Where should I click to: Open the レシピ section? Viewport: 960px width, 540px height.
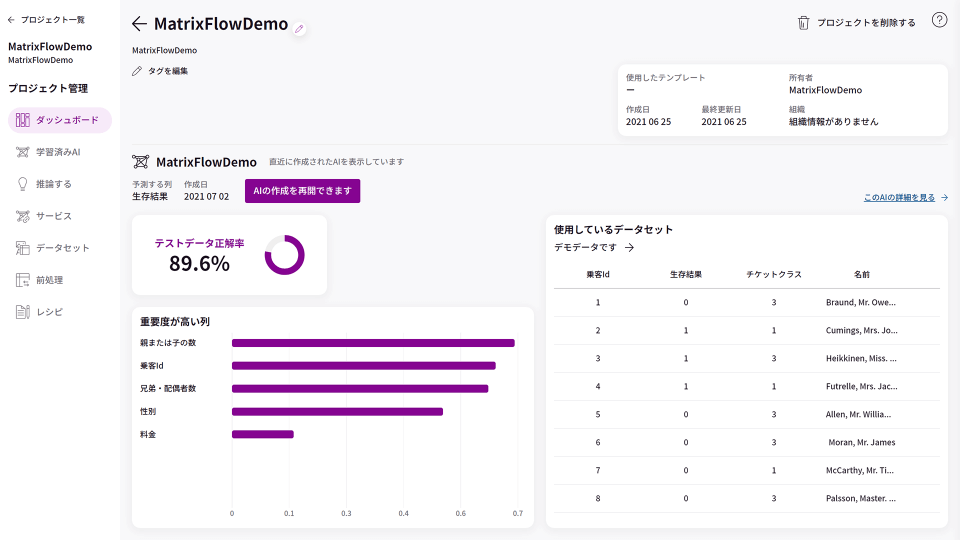pyautogui.click(x=60, y=312)
